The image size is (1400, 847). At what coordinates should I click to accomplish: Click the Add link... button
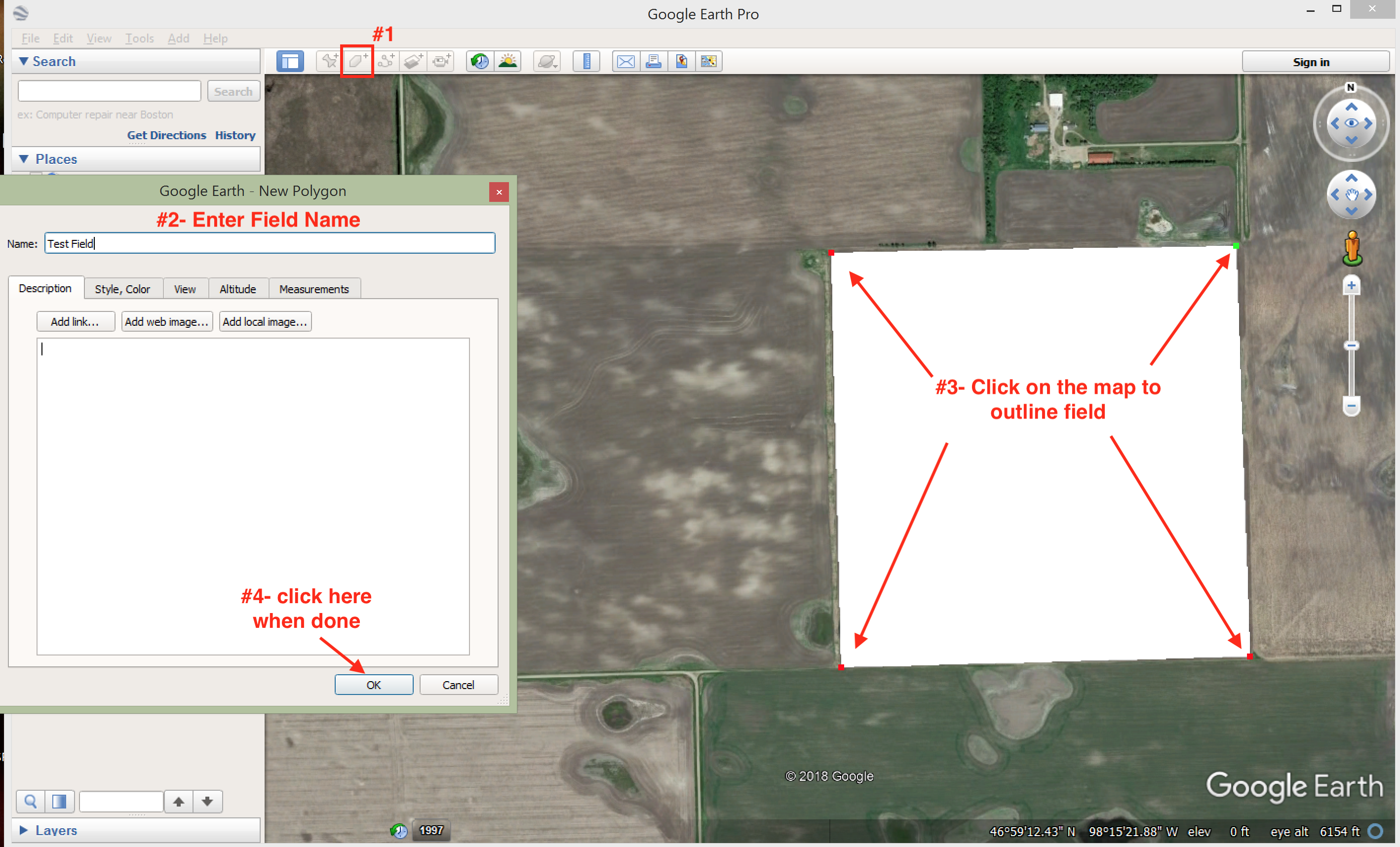(x=76, y=321)
